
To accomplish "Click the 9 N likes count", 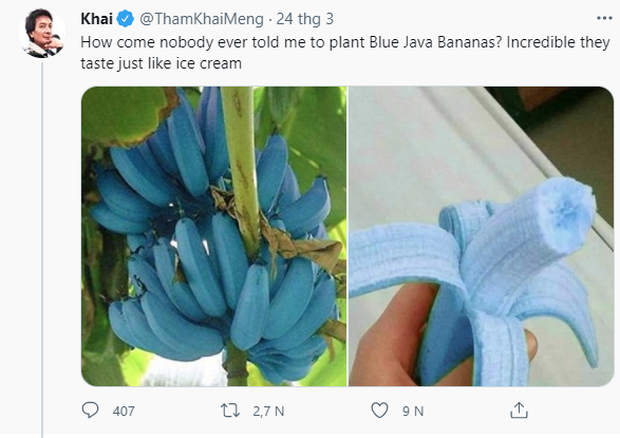I will pos(413,410).
